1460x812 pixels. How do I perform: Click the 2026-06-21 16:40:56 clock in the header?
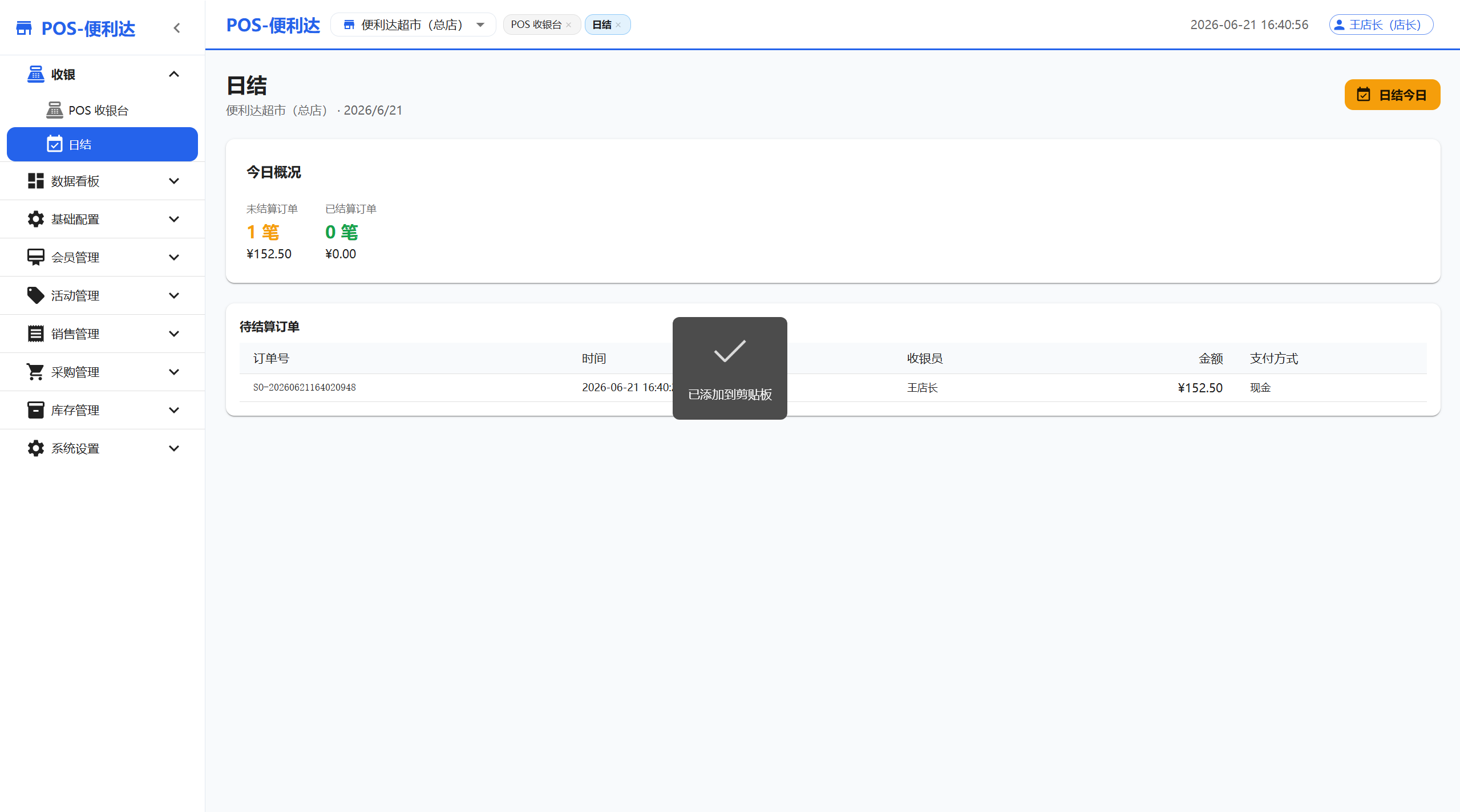tap(1249, 25)
